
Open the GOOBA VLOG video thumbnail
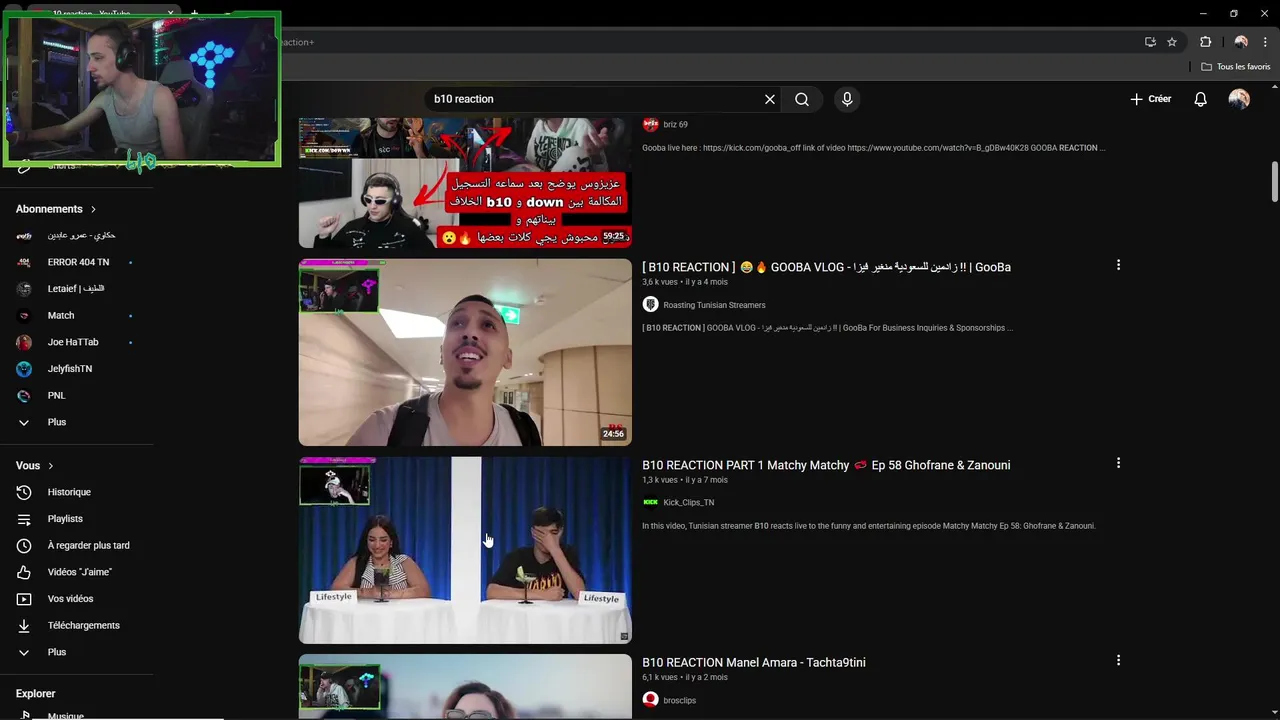tap(465, 352)
